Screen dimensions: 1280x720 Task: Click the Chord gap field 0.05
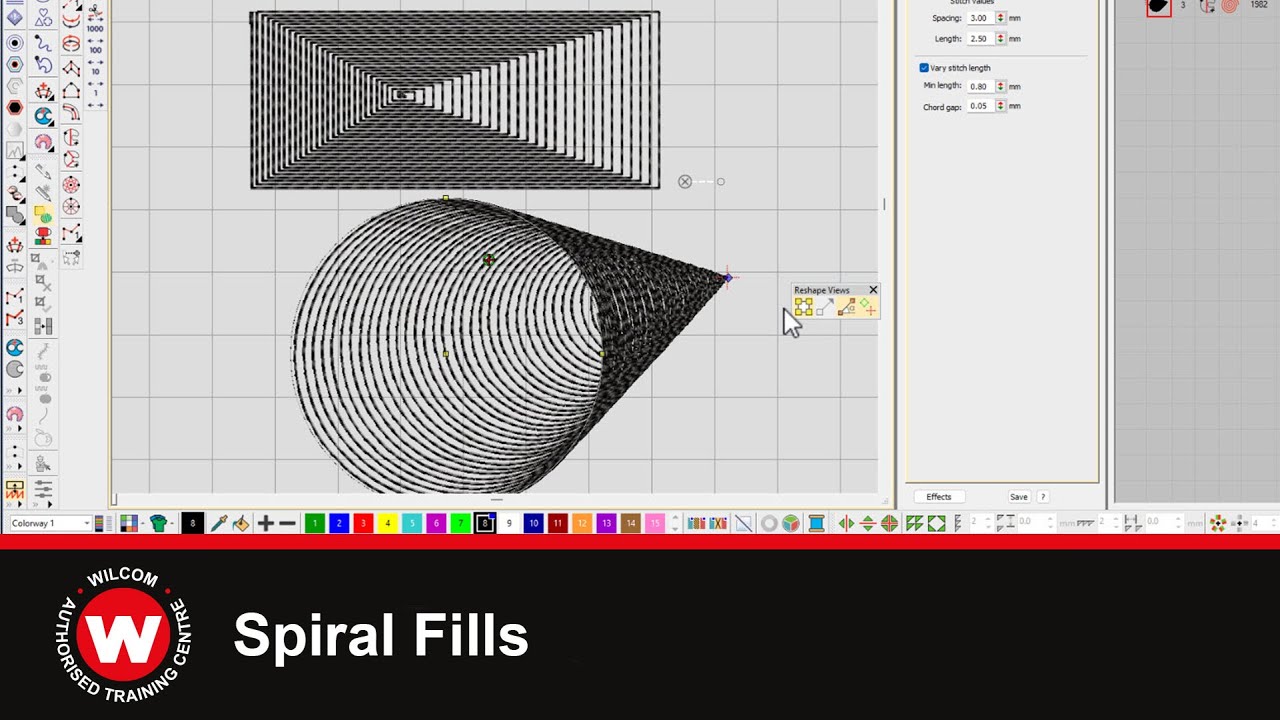(980, 107)
